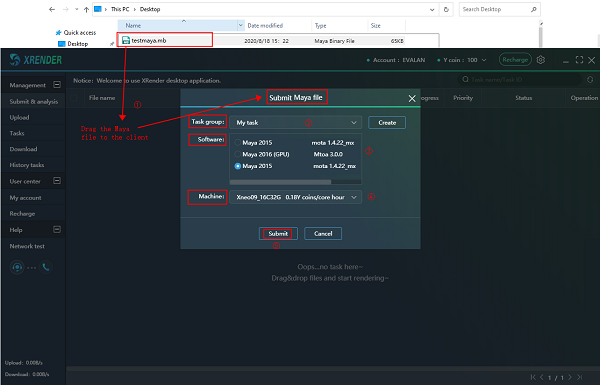Open Name column filter dropdown

click(241, 26)
